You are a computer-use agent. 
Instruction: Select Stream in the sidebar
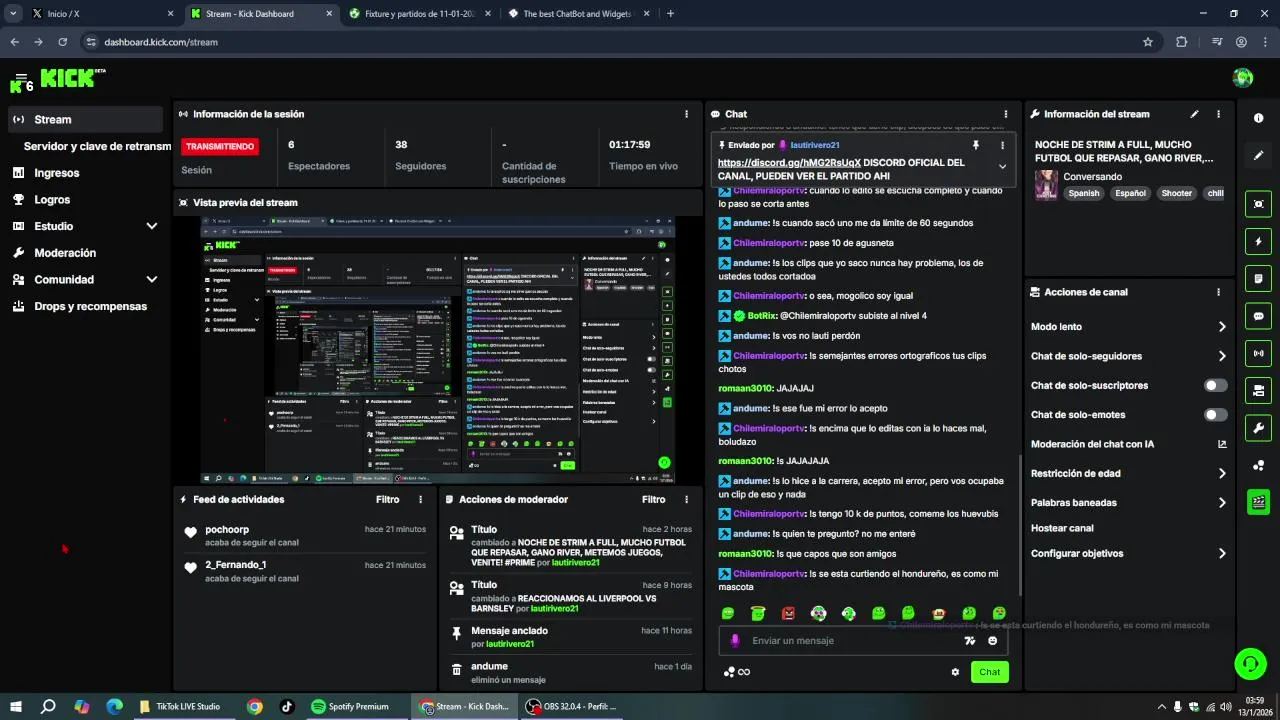(85, 119)
